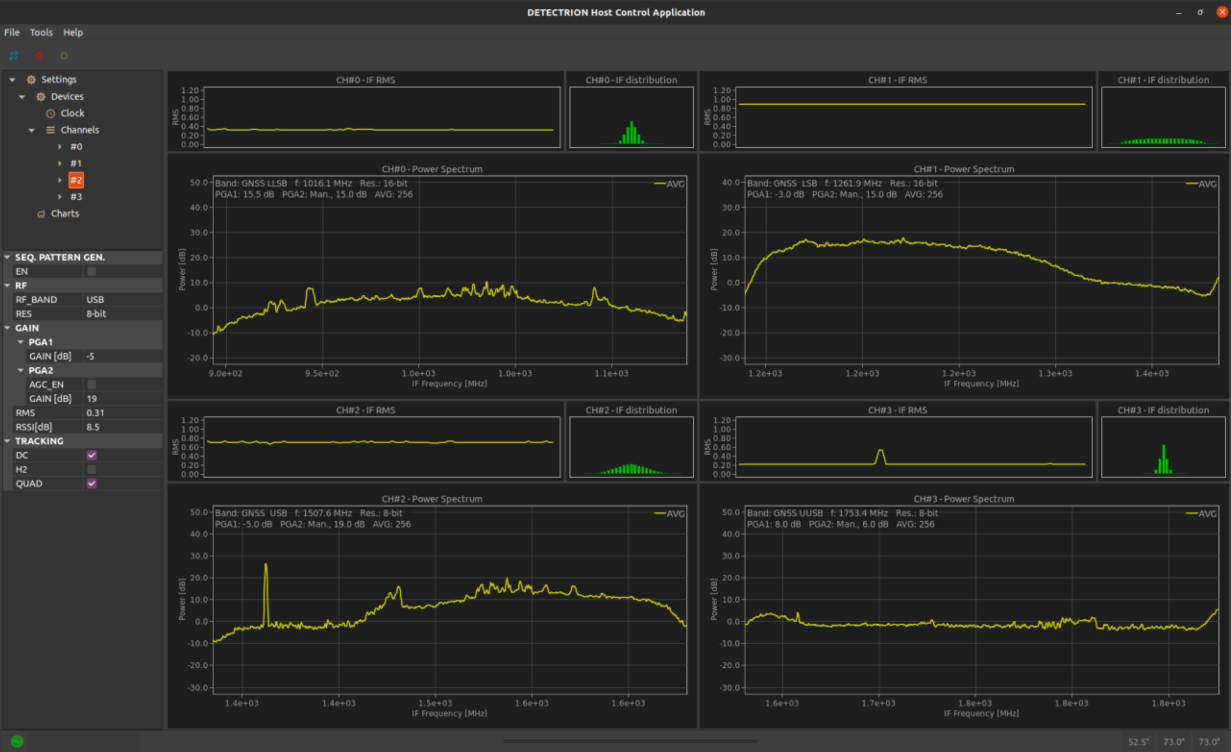Click green status indicator in status bar
This screenshot has height=752, width=1231.
coord(17,741)
